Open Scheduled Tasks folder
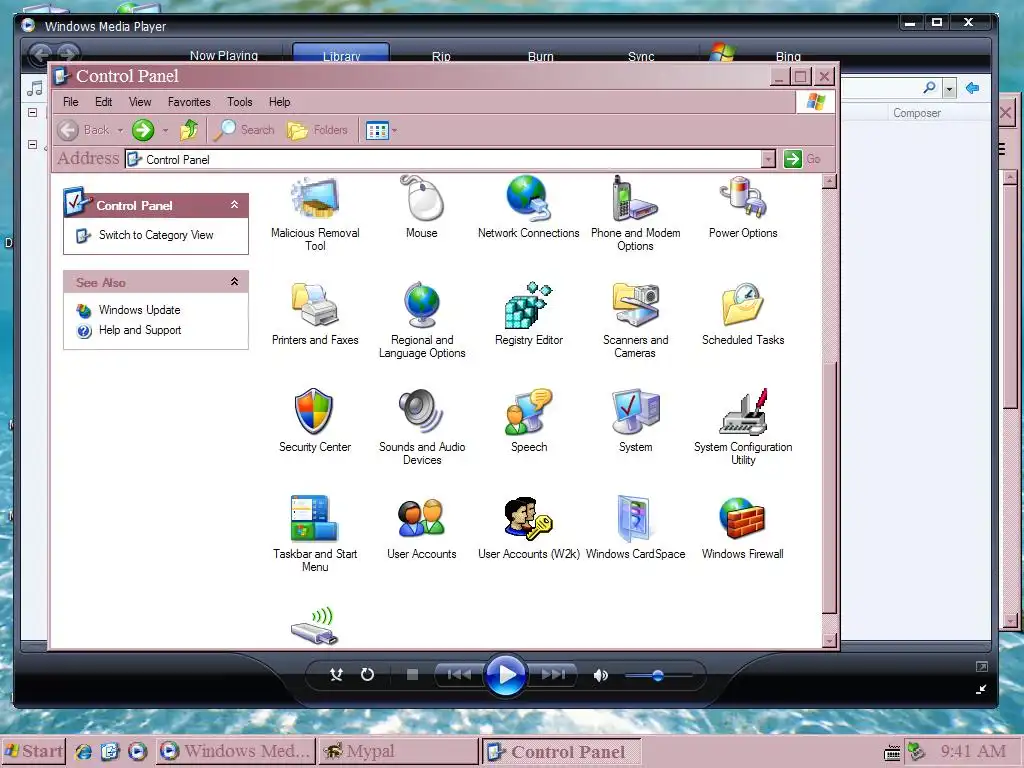This screenshot has height=768, width=1024. coord(743,314)
